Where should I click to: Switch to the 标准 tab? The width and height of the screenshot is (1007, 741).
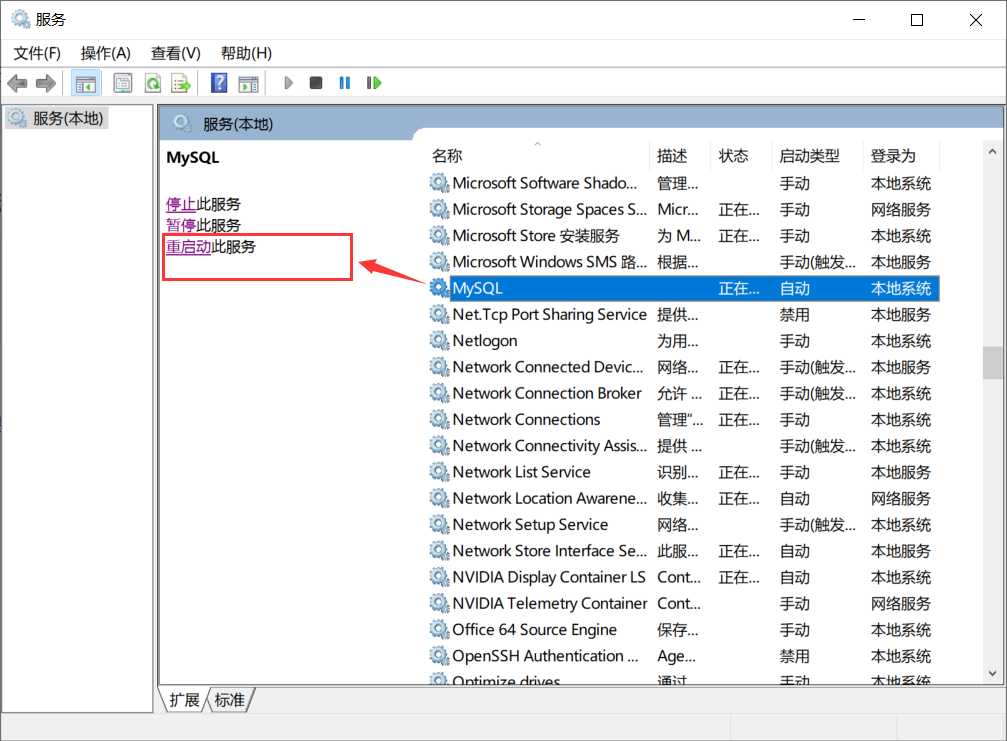point(230,700)
